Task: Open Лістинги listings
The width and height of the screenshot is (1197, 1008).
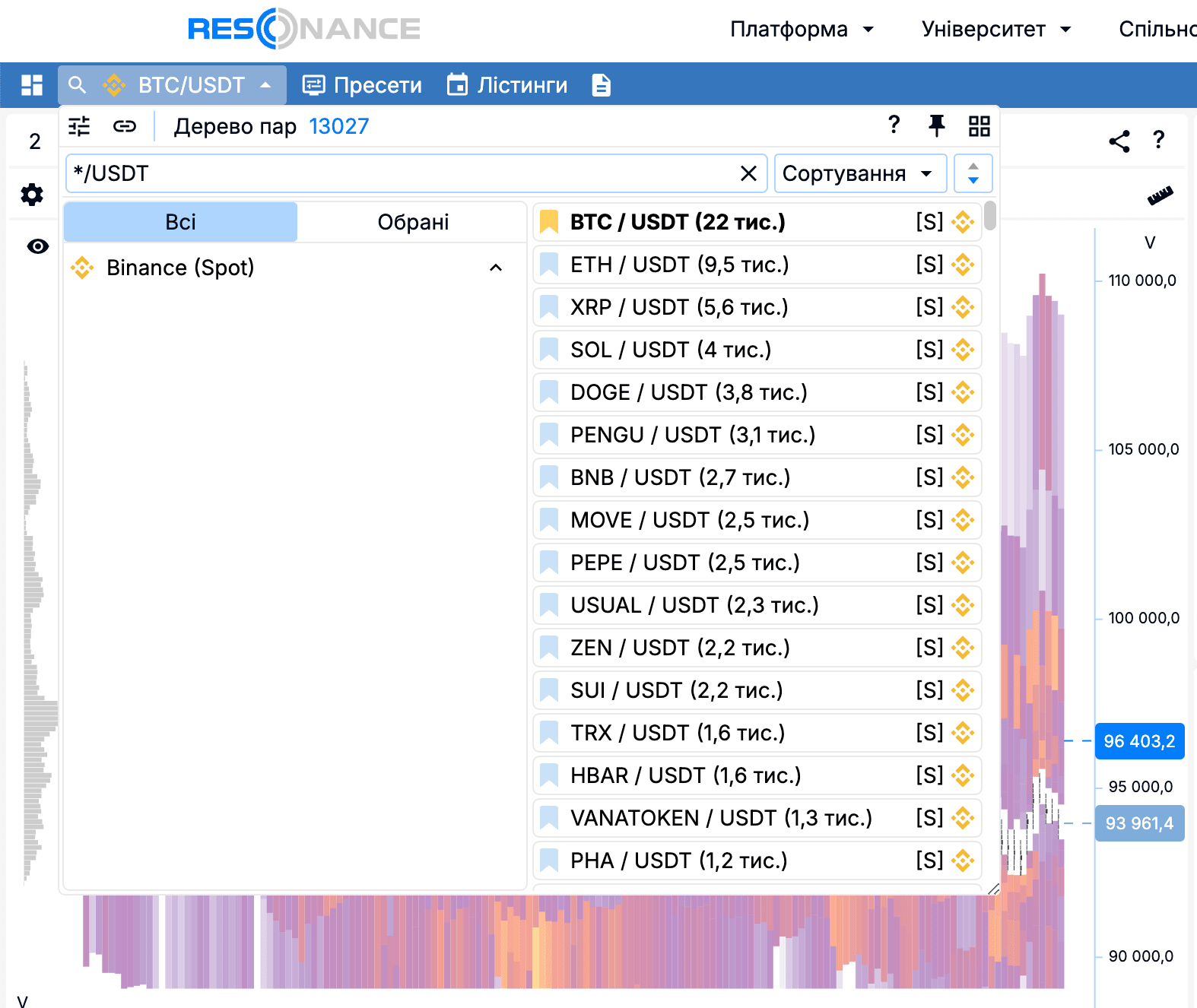Action: (x=506, y=85)
